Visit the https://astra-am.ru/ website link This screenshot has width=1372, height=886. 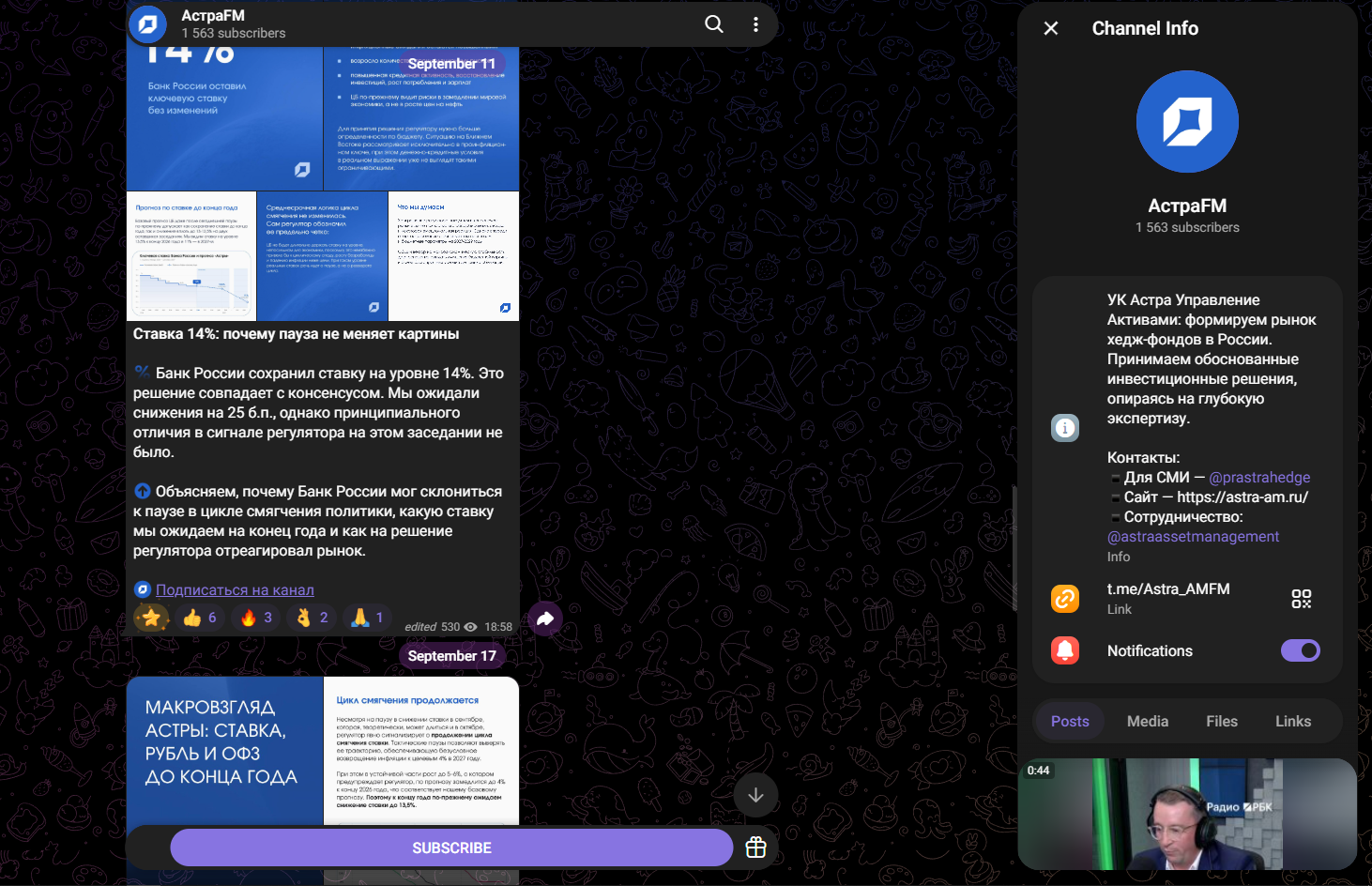tap(1242, 496)
